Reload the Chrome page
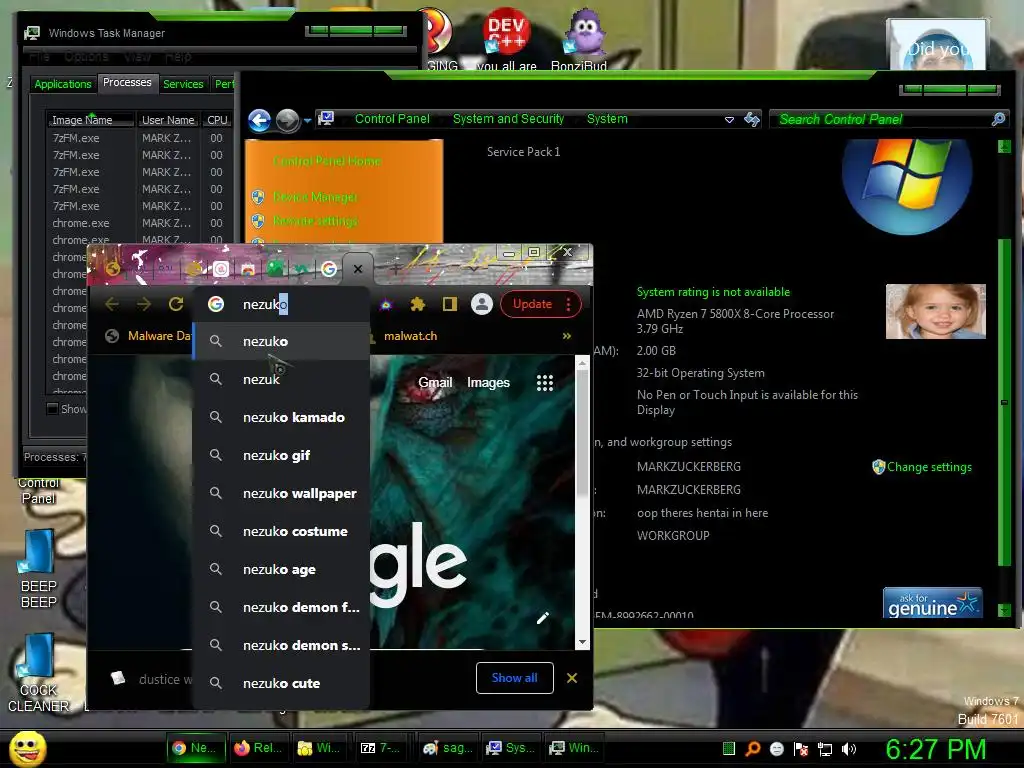The width and height of the screenshot is (1024, 768). [176, 304]
